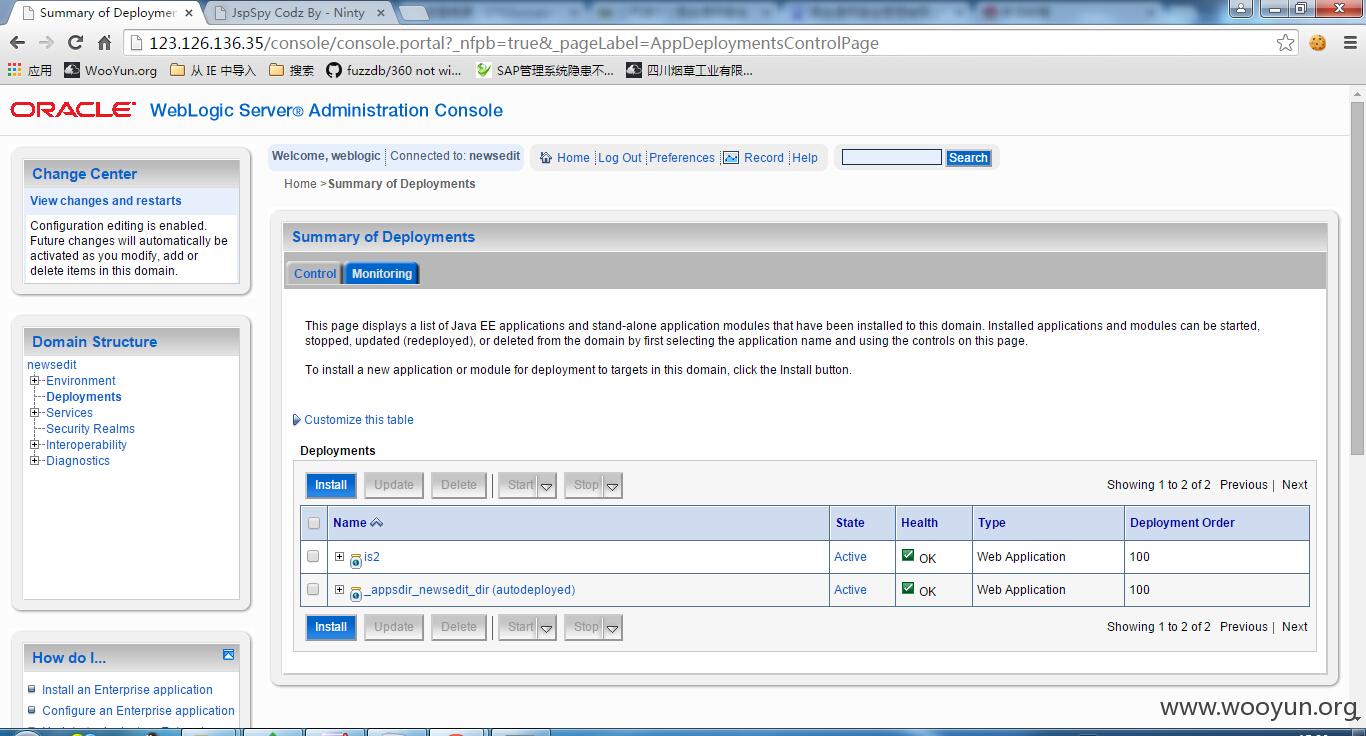Viewport: 1366px width, 736px height.
Task: Go to Home in breadcrumb
Action: click(300, 184)
